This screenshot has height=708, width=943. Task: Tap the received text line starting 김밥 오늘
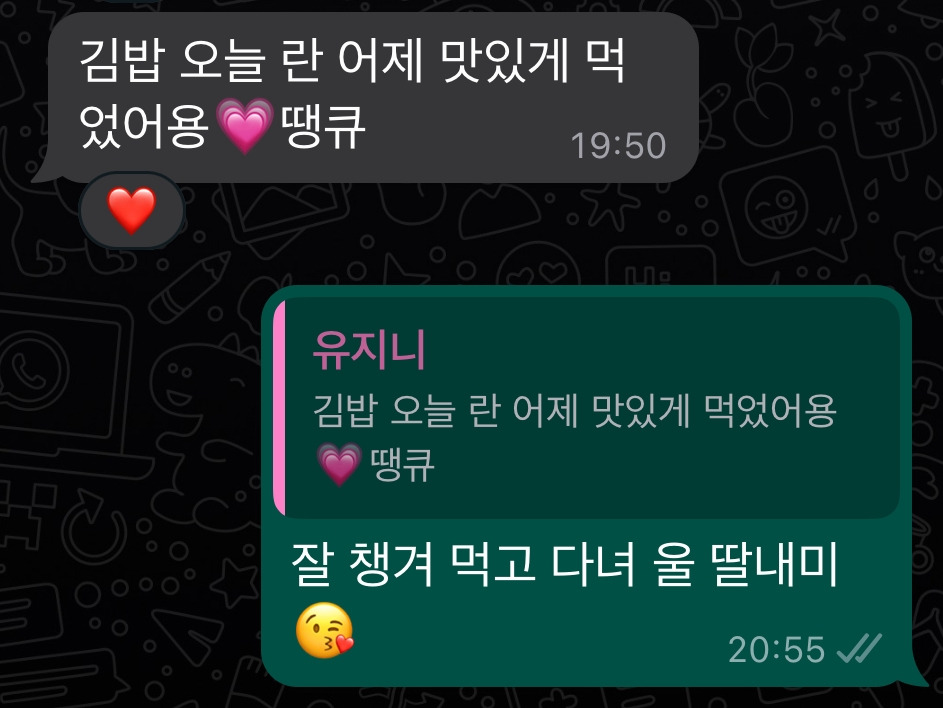pyautogui.click(x=352, y=61)
